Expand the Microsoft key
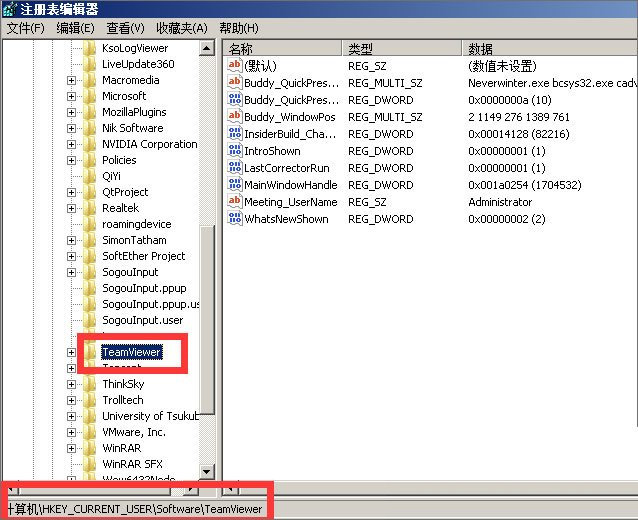The image size is (638, 520). (x=71, y=96)
